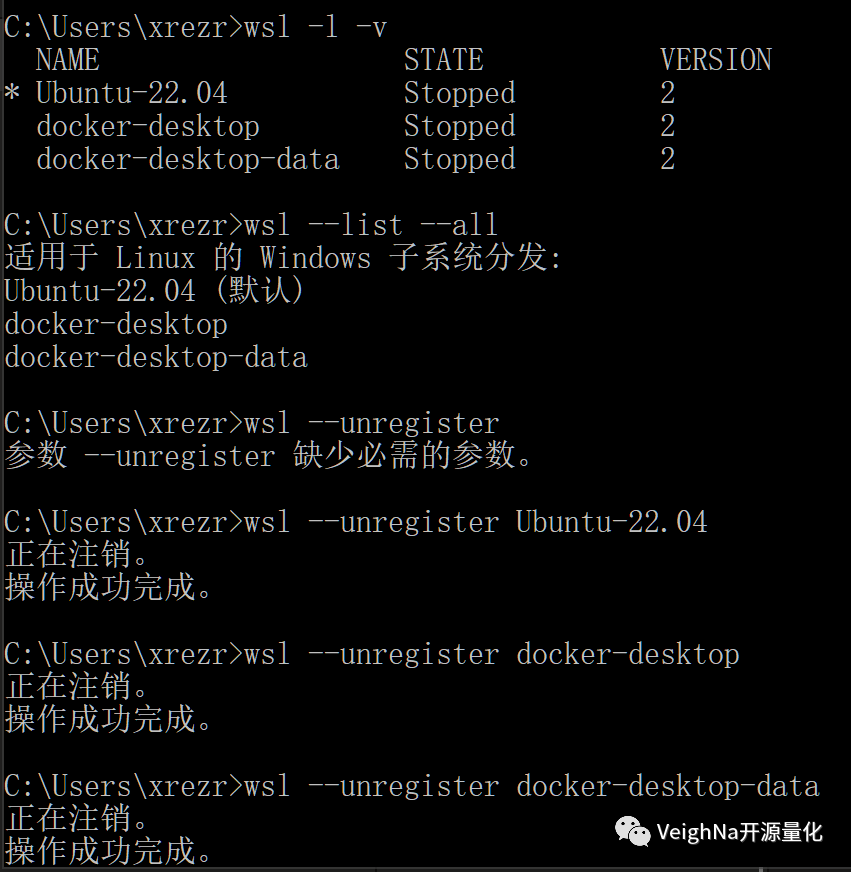The width and height of the screenshot is (851, 872).
Task: Select the STATE column header
Action: coord(443,60)
